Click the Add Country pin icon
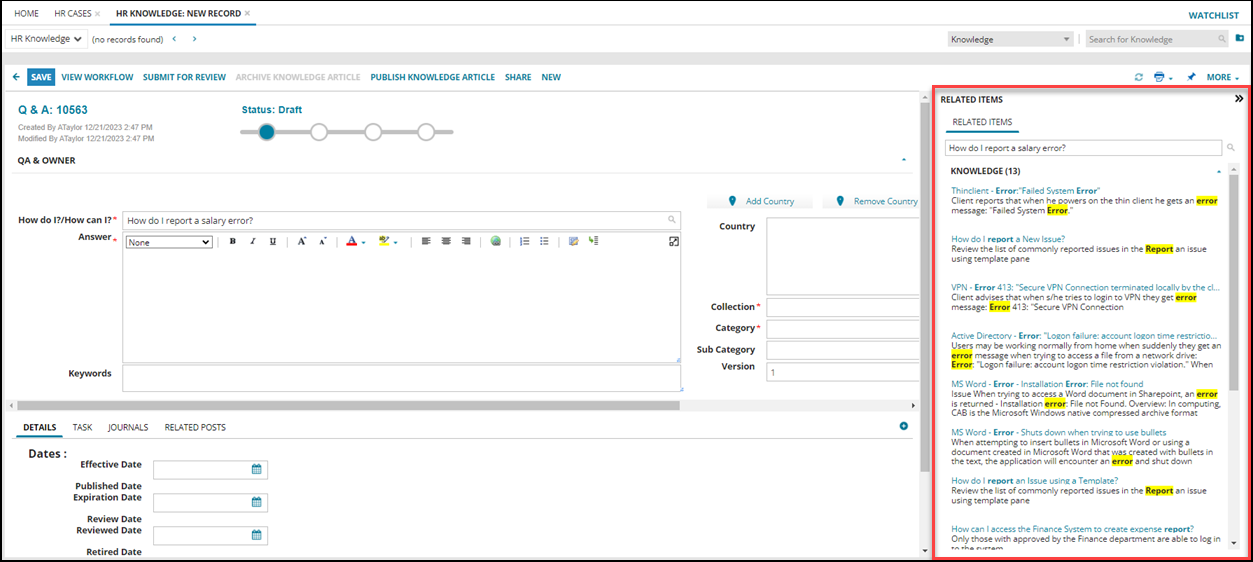Viewport: 1253px width, 562px height. pos(733,201)
